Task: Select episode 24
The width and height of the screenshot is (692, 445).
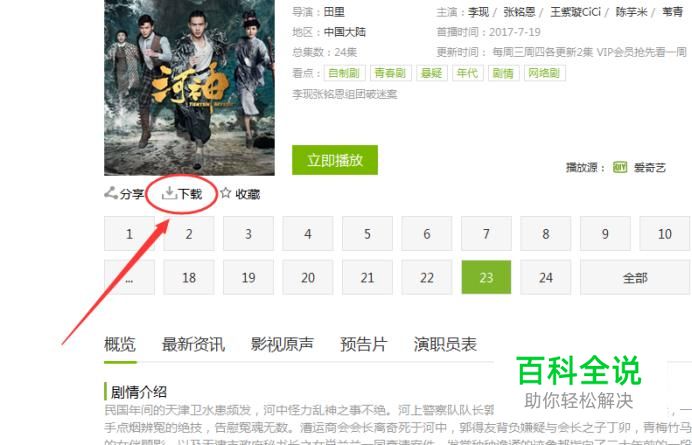Action: click(x=546, y=277)
